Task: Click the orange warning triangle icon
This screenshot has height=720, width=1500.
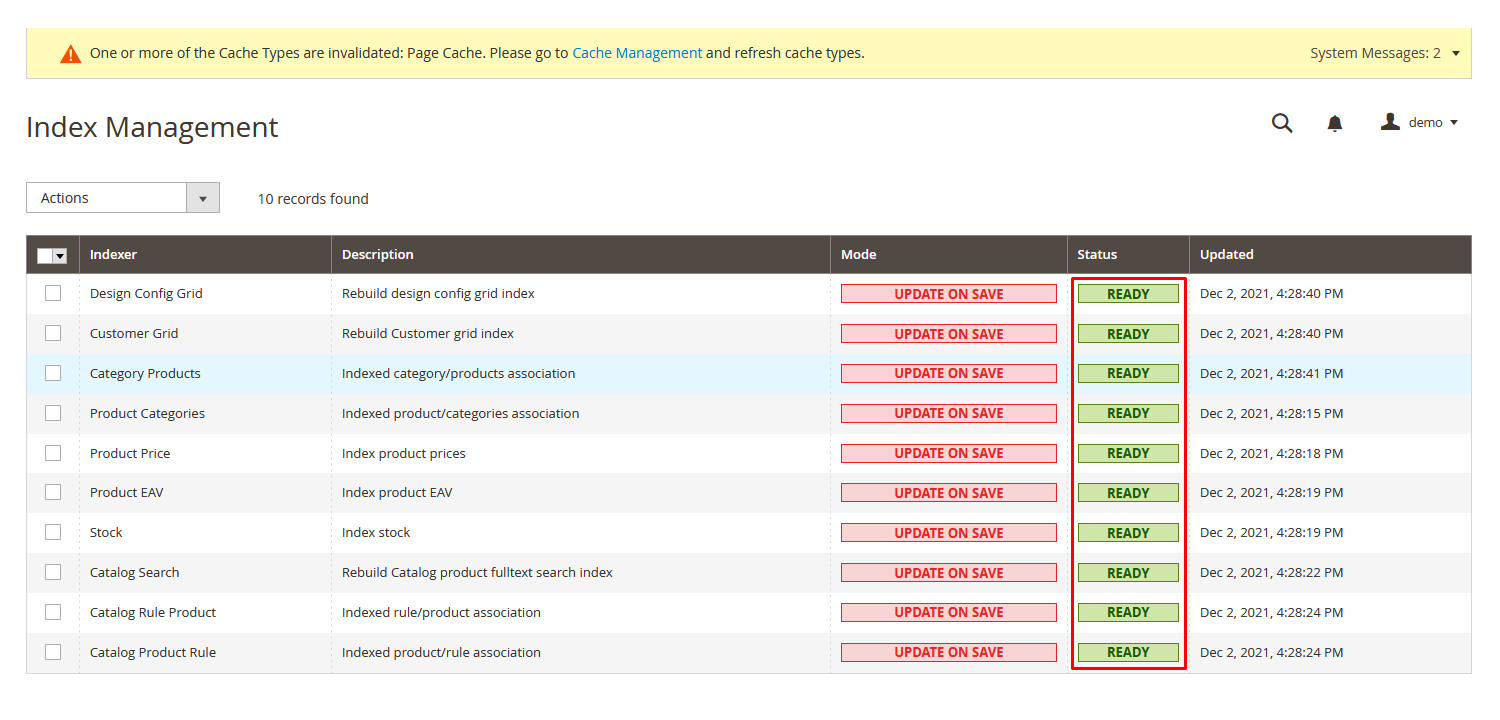Action: tap(70, 54)
